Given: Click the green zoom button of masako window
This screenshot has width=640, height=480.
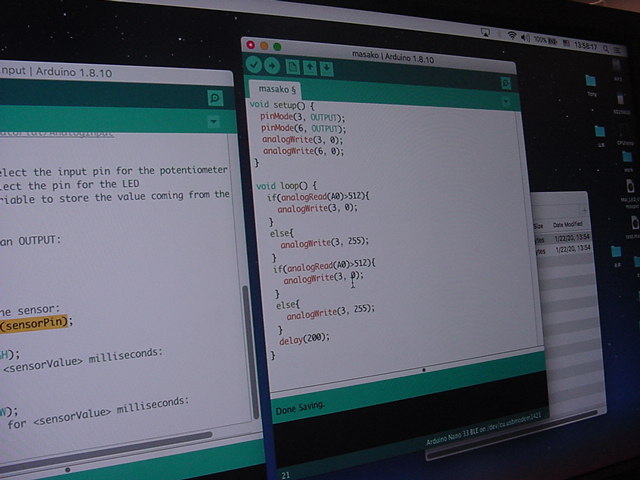Looking at the screenshot, I should coord(277,47).
